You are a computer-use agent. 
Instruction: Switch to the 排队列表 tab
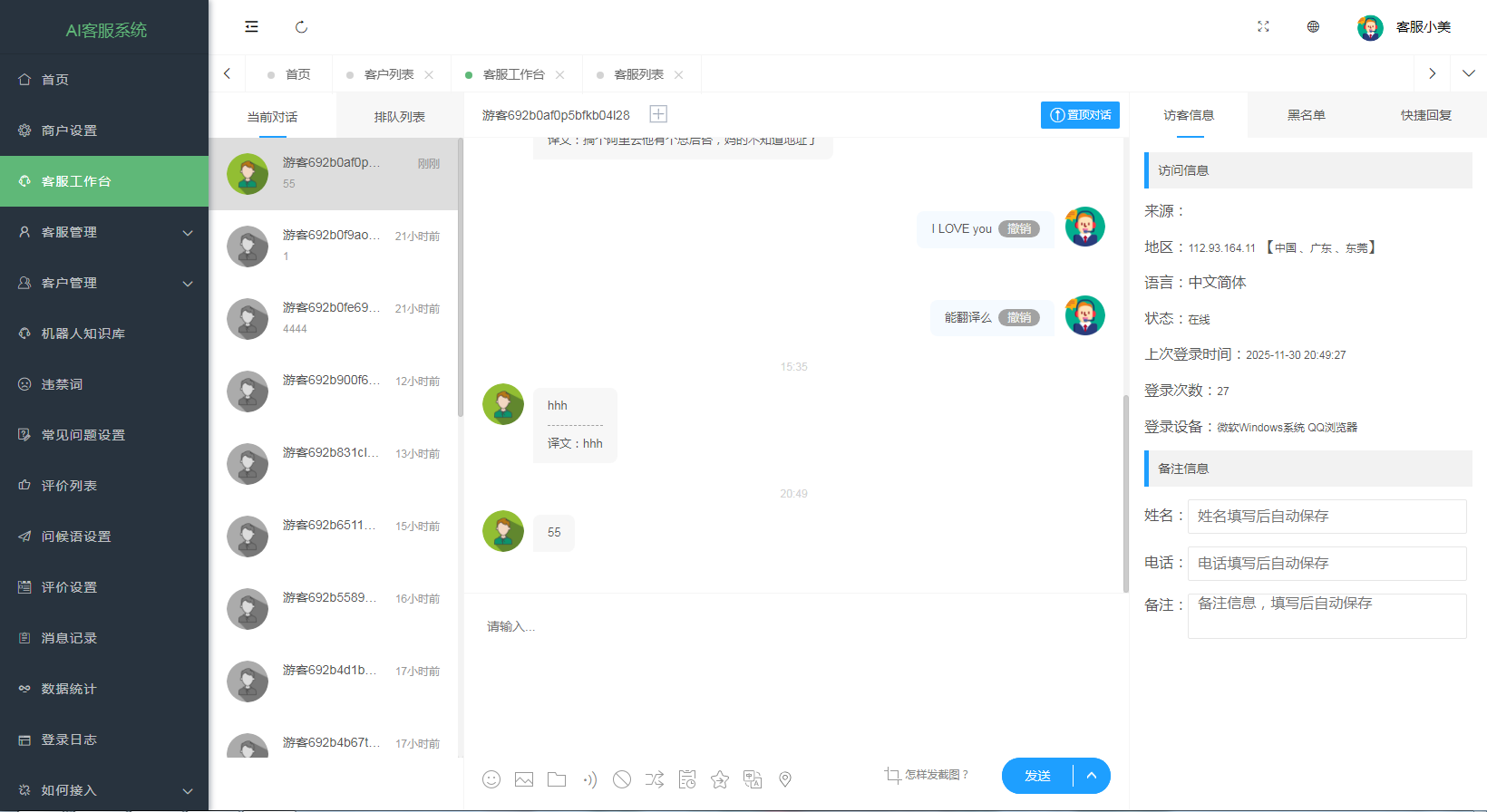399,117
